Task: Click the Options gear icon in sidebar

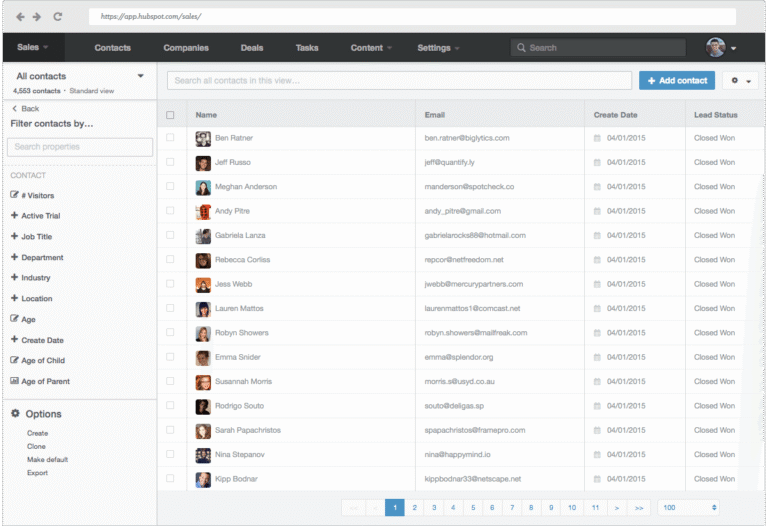Action: [16, 413]
